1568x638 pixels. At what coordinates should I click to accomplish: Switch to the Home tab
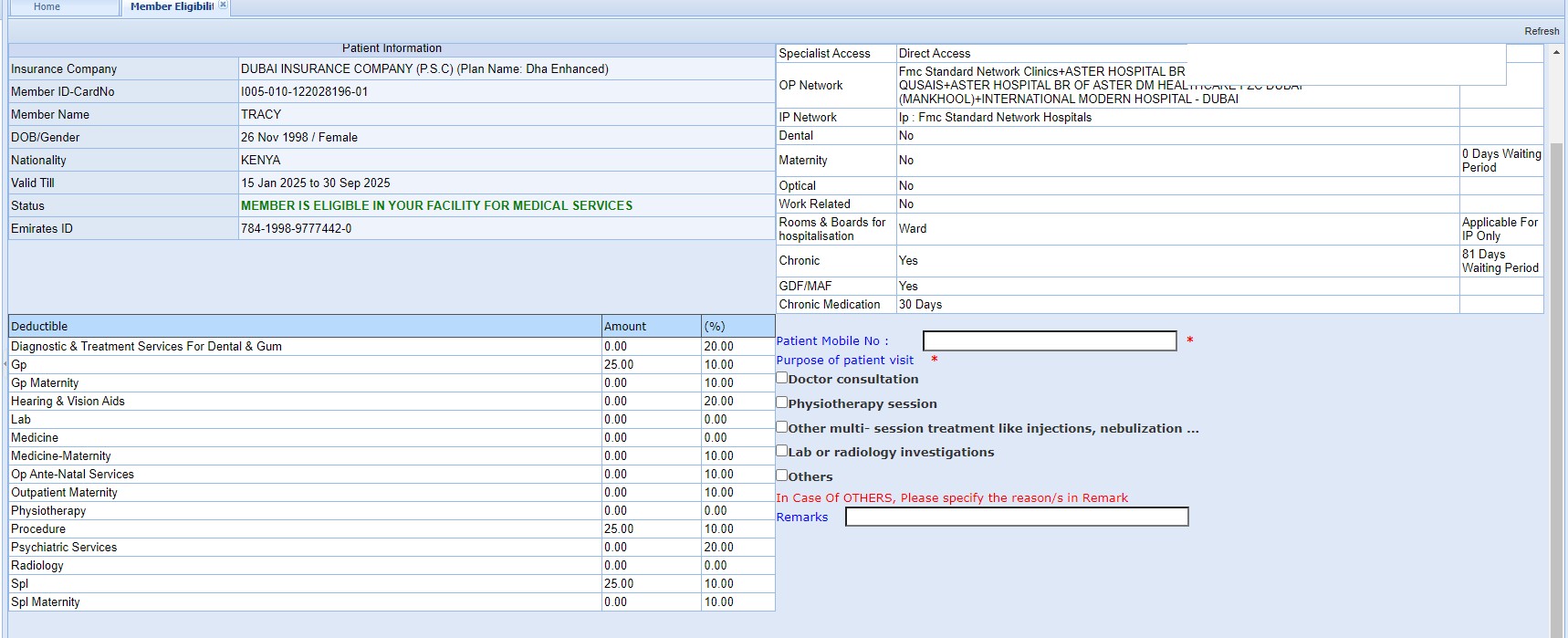tap(47, 7)
